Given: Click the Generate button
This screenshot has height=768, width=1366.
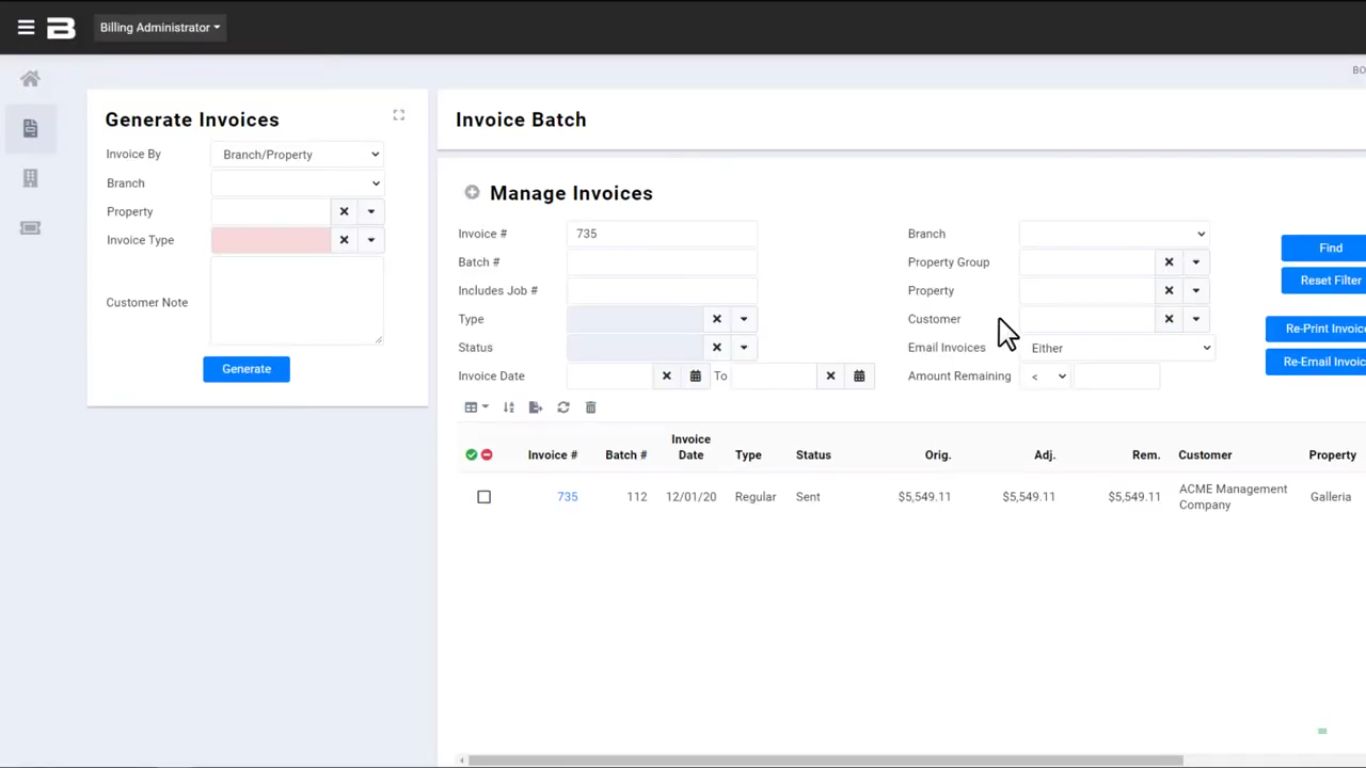Looking at the screenshot, I should click(x=246, y=369).
